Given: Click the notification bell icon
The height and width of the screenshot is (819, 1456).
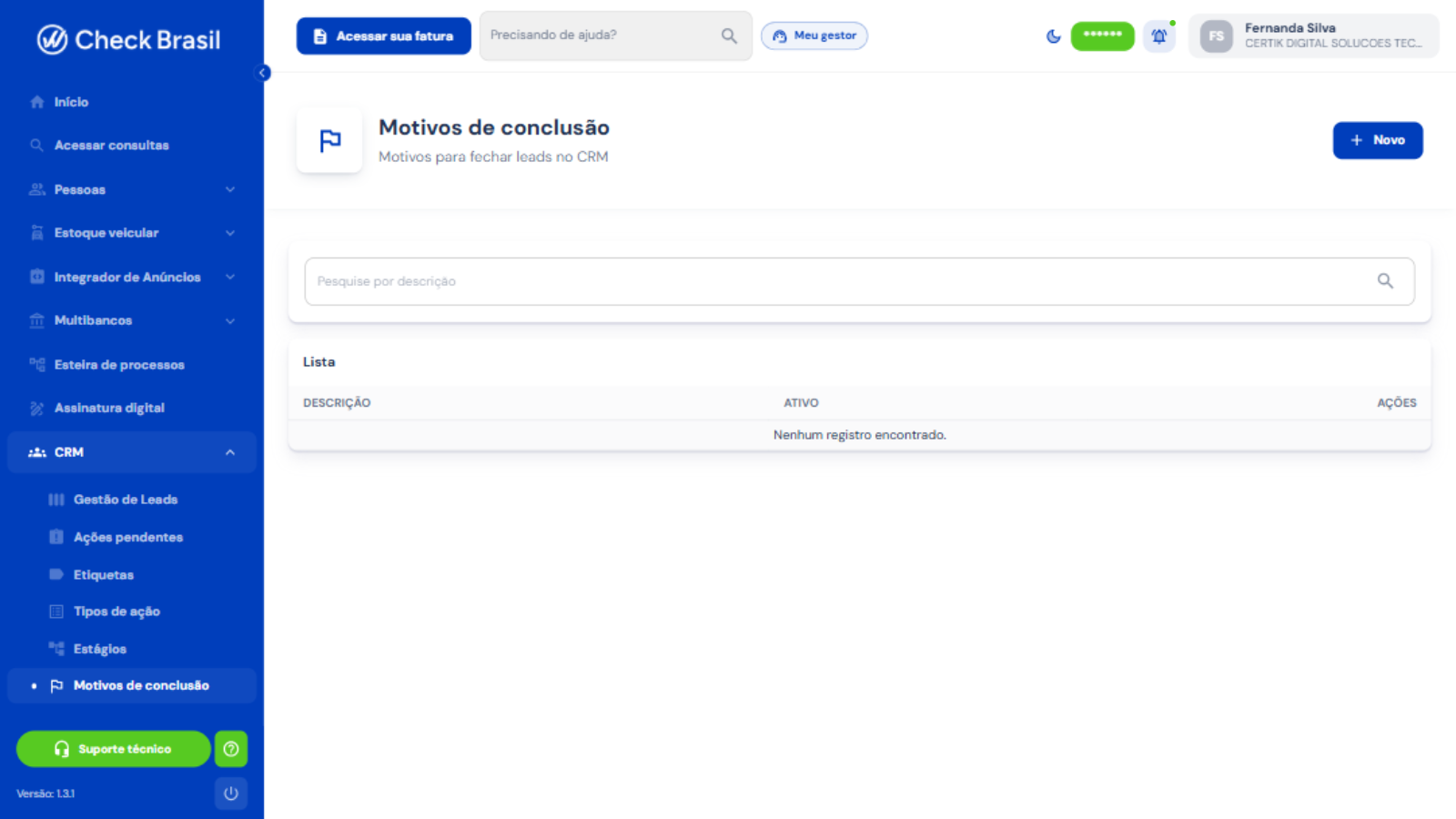Looking at the screenshot, I should click(1159, 36).
